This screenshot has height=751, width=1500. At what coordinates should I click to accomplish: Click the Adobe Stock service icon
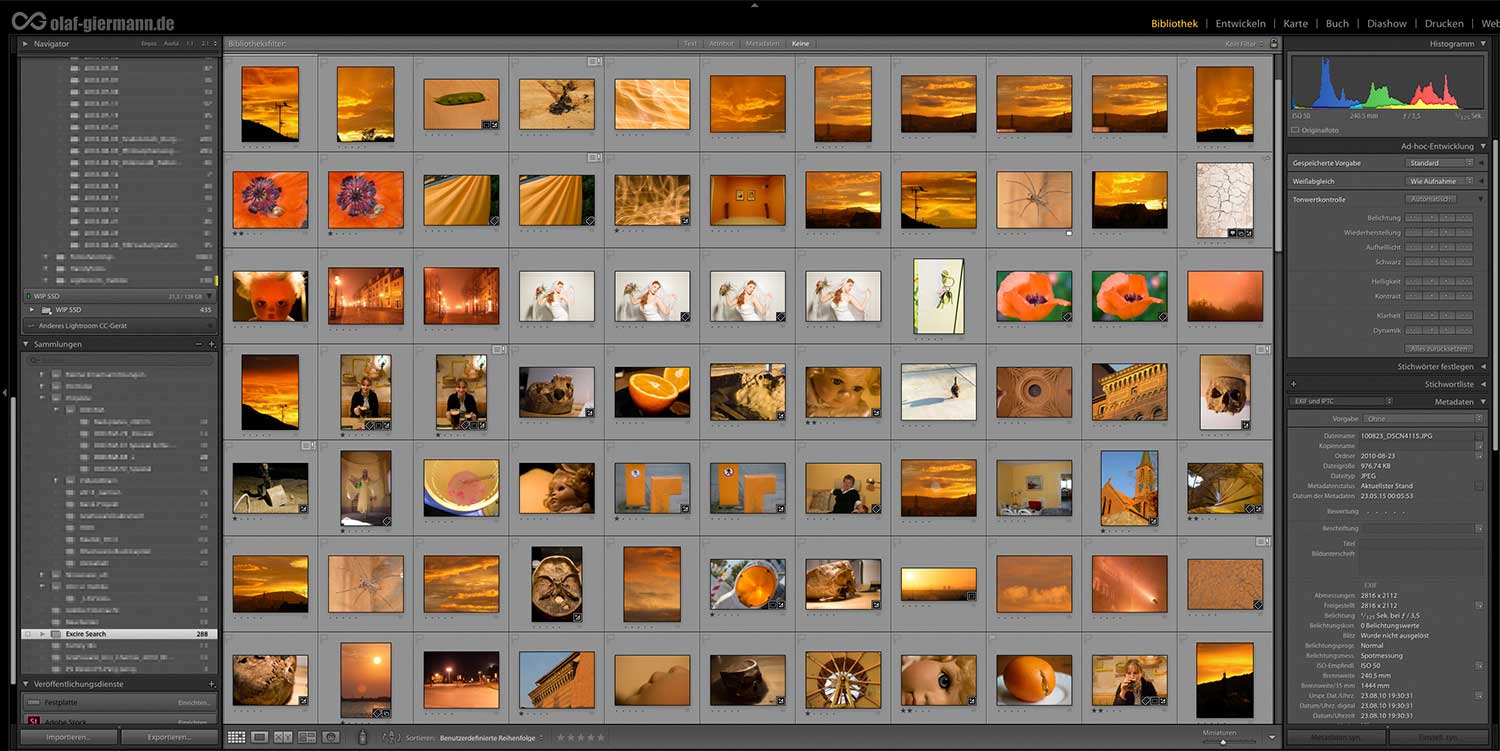coord(33,721)
